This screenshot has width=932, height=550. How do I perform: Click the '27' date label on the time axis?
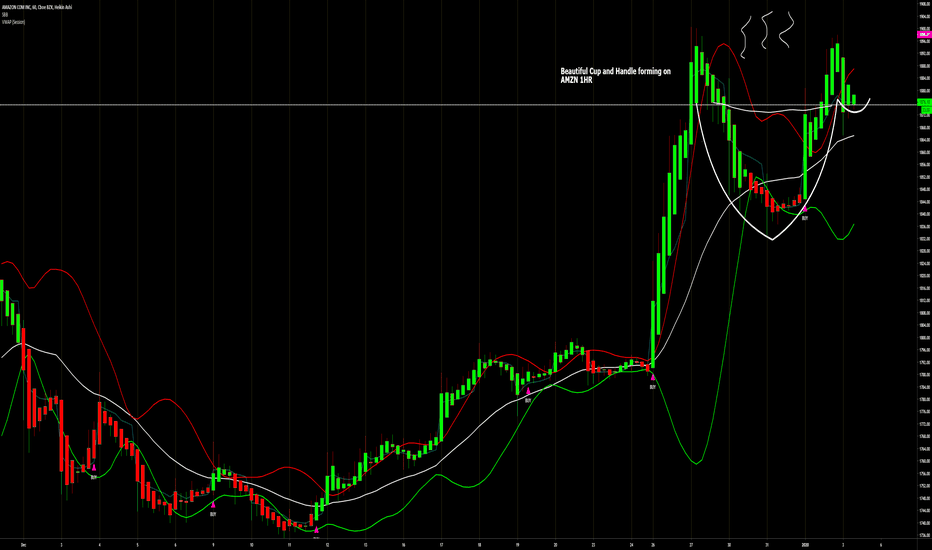coord(691,544)
